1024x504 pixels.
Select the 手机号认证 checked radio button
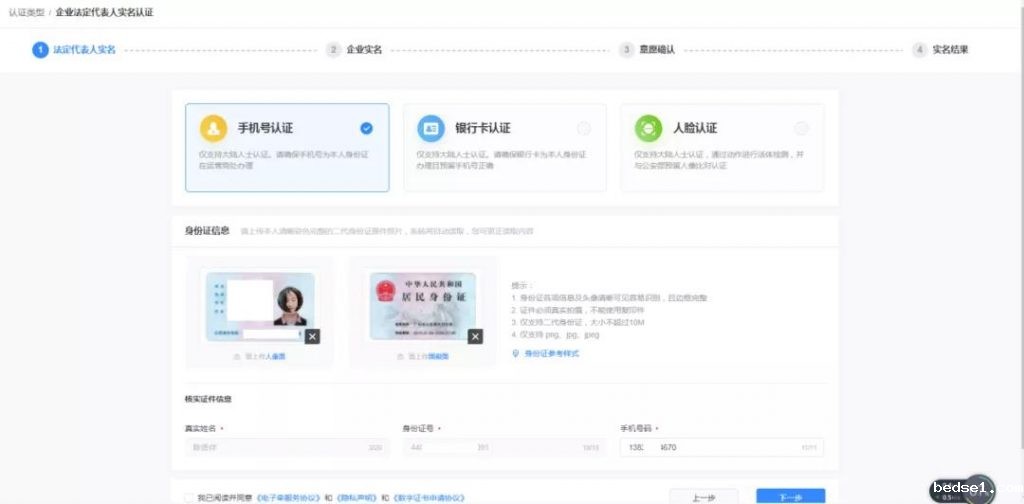click(366, 128)
